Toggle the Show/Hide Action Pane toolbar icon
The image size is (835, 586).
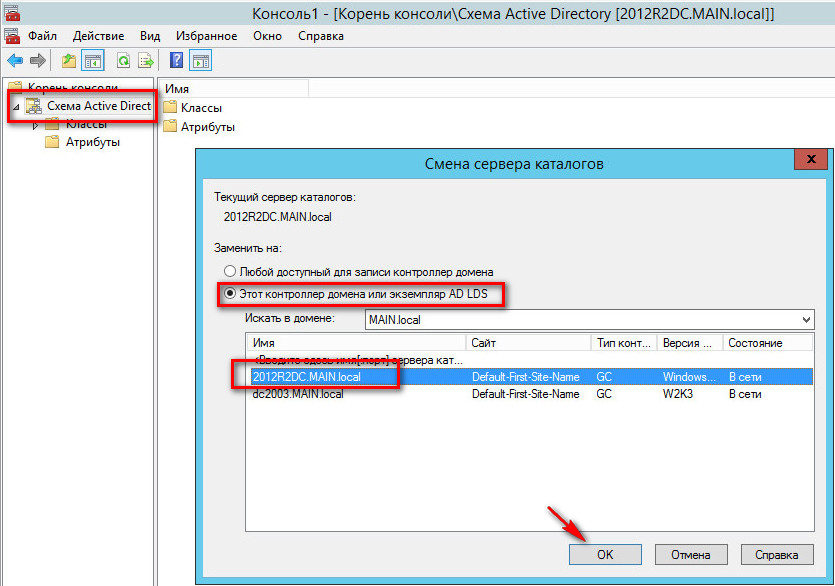coord(201,61)
